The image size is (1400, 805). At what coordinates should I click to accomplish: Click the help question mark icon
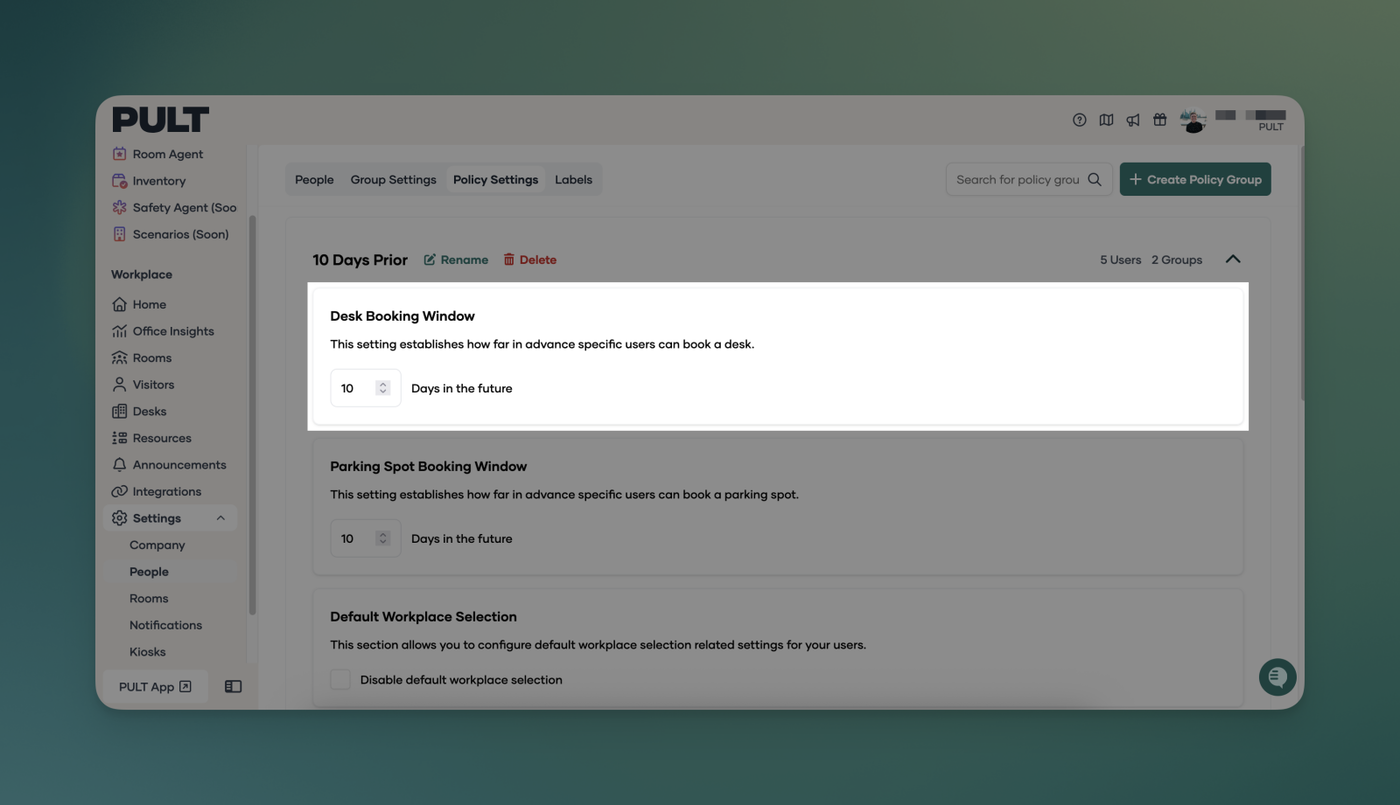(x=1079, y=120)
